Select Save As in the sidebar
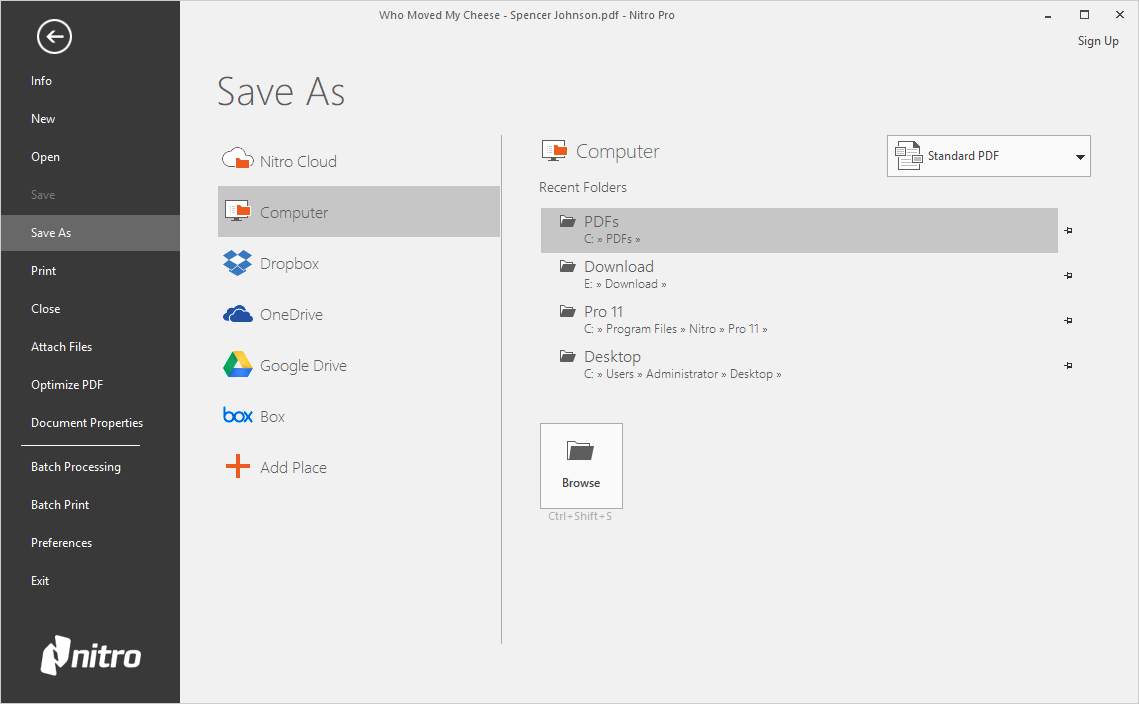Screen dimensions: 1139x704 pos(90,232)
